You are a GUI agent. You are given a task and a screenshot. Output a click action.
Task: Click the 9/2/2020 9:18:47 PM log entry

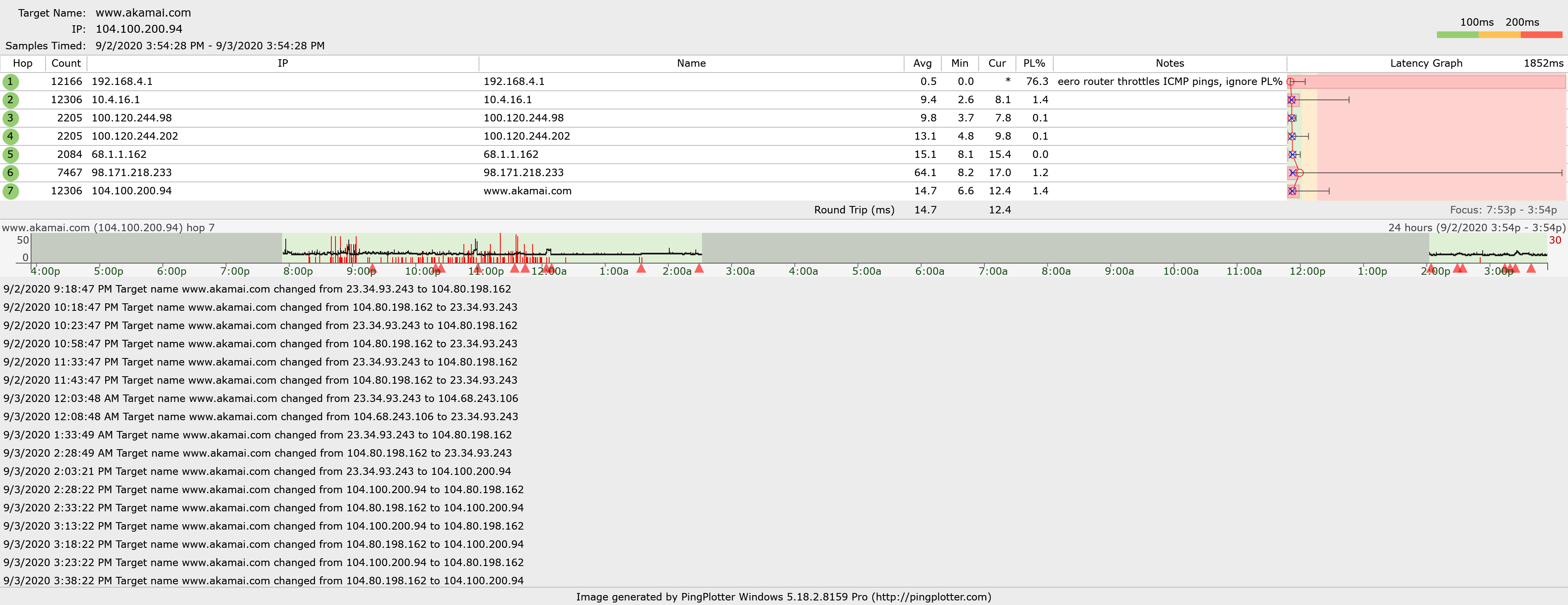pyautogui.click(x=257, y=289)
